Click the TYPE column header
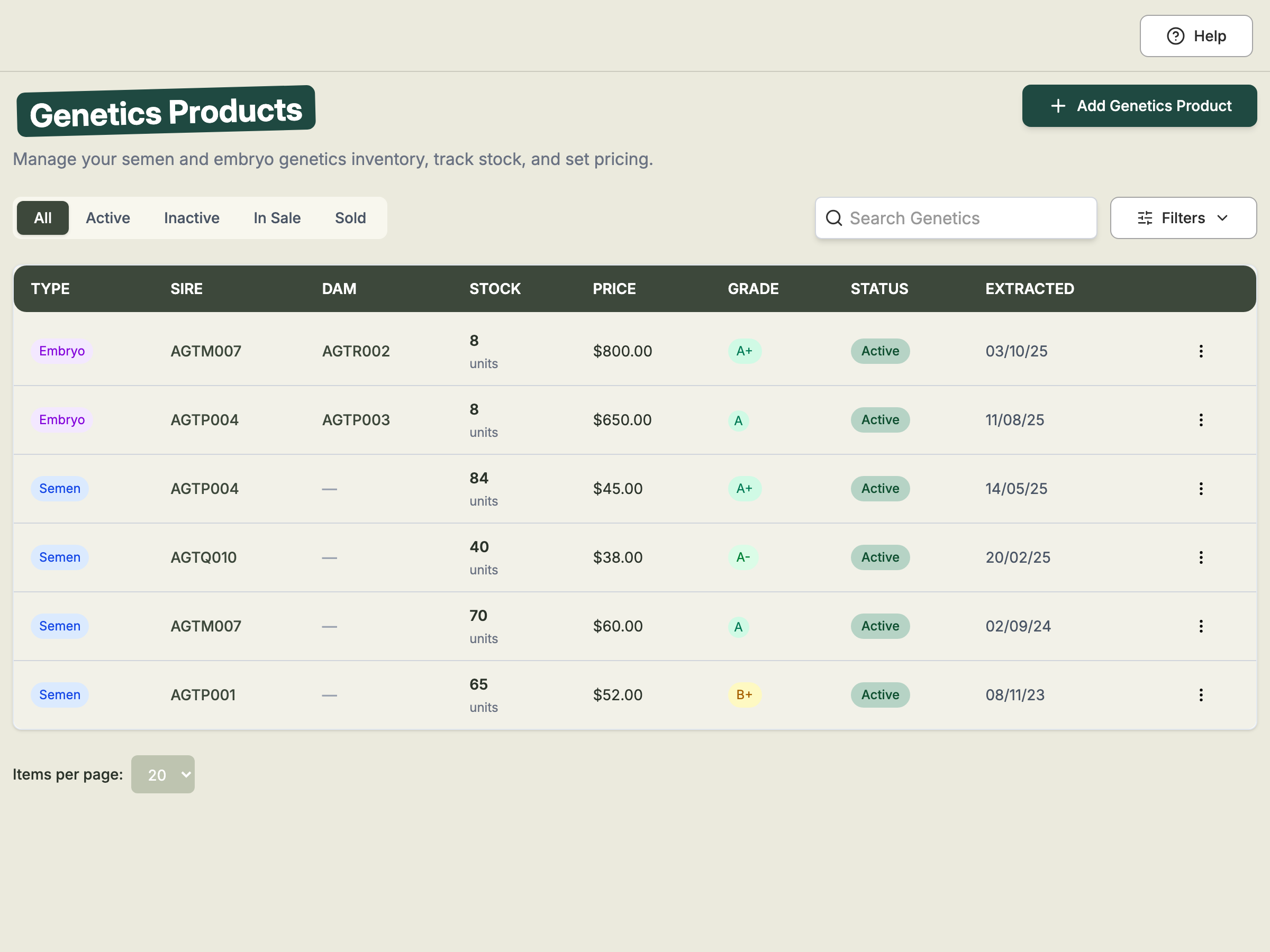 [x=50, y=289]
